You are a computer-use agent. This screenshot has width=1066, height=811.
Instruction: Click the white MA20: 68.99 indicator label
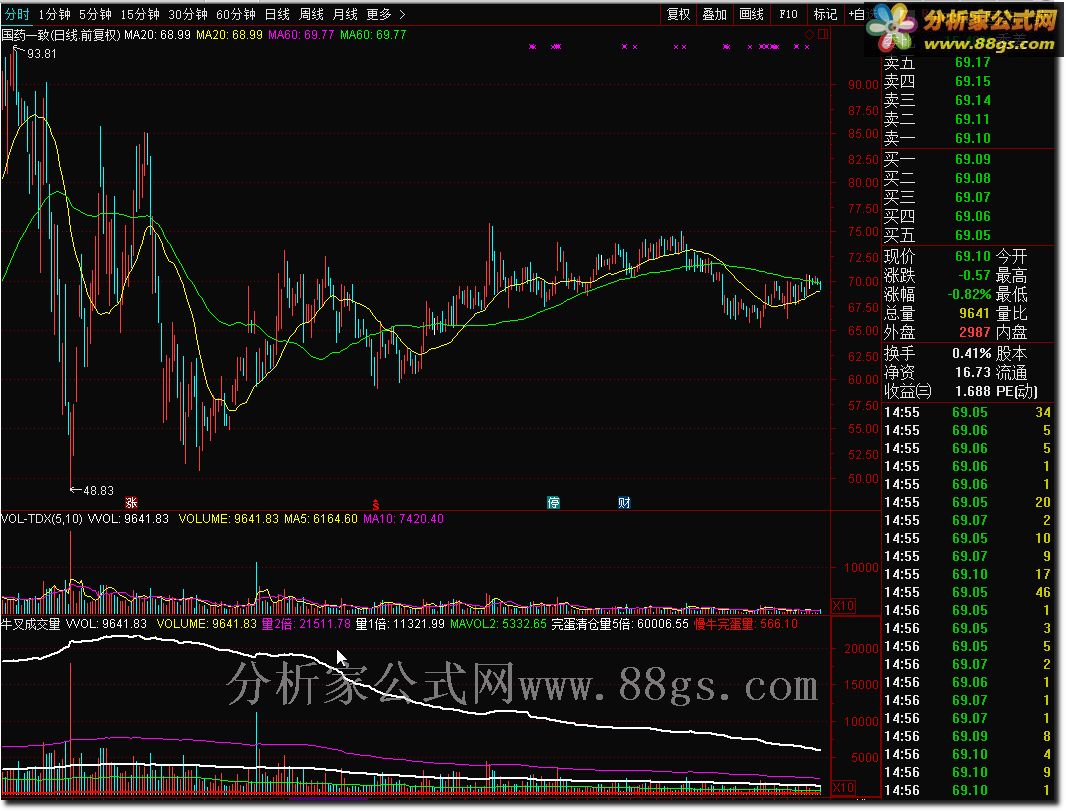(x=157, y=35)
